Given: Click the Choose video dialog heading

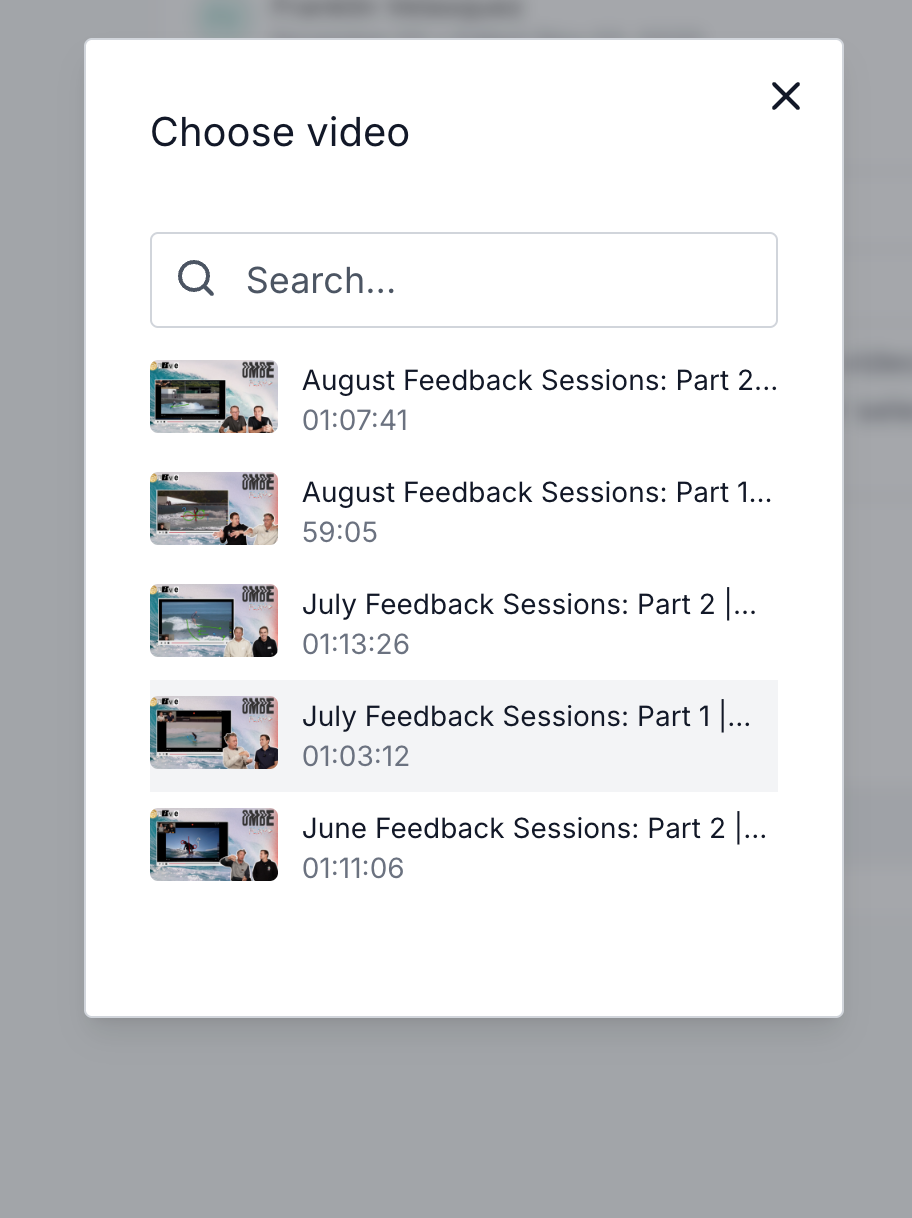Looking at the screenshot, I should click(280, 132).
